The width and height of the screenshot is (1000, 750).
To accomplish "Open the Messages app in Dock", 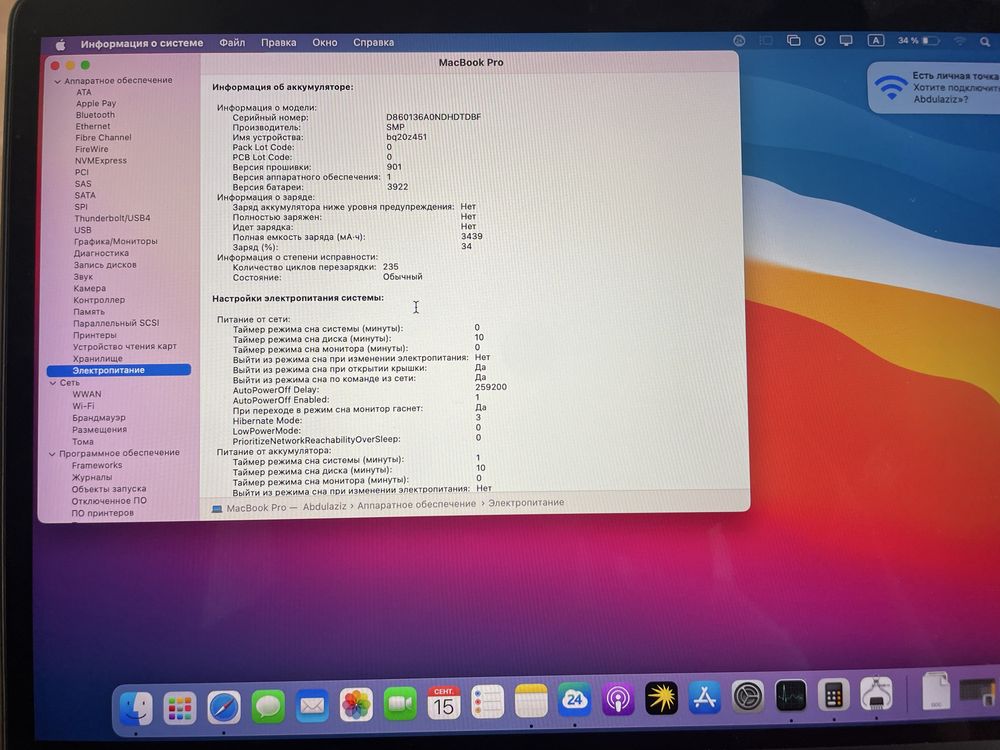I will pos(268,707).
